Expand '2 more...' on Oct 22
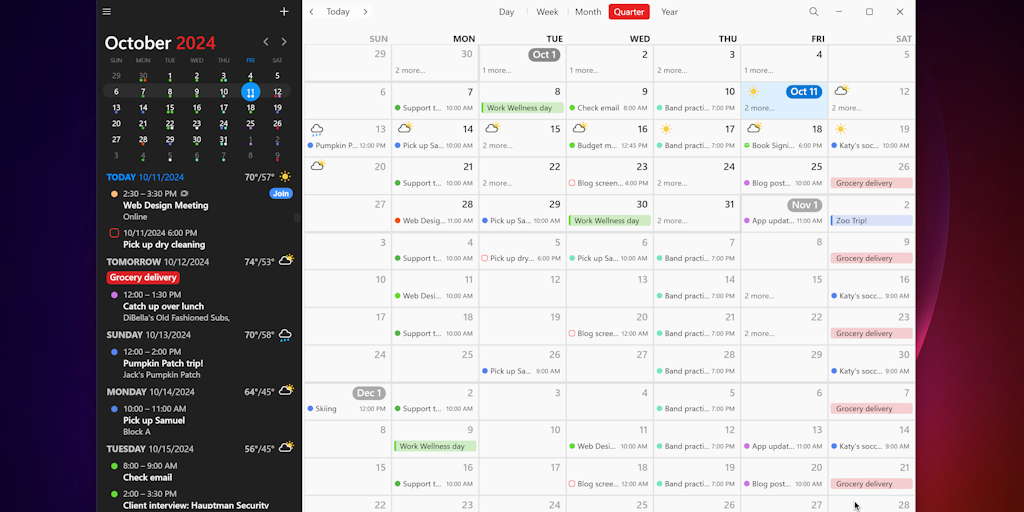Image resolution: width=1024 pixels, height=512 pixels. click(497, 184)
